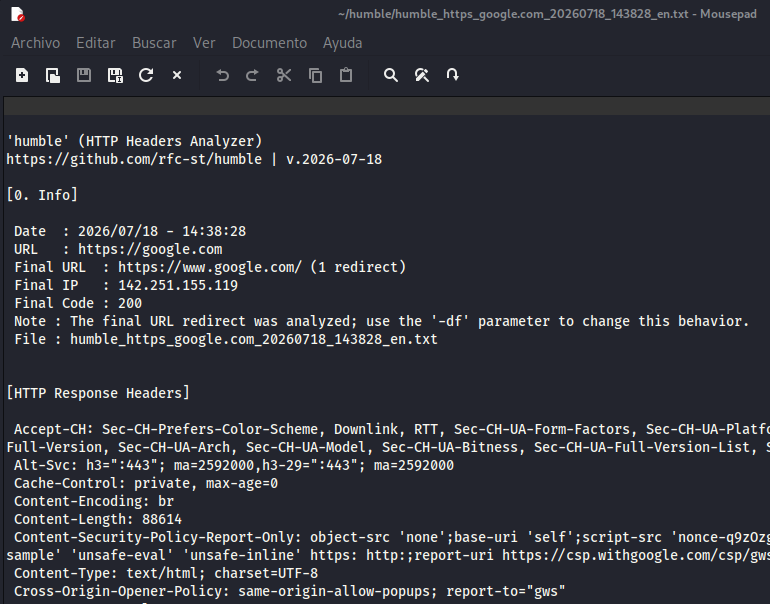
Task: Click the Final URL 'https://www.google.com/' text
Action: coord(210,267)
